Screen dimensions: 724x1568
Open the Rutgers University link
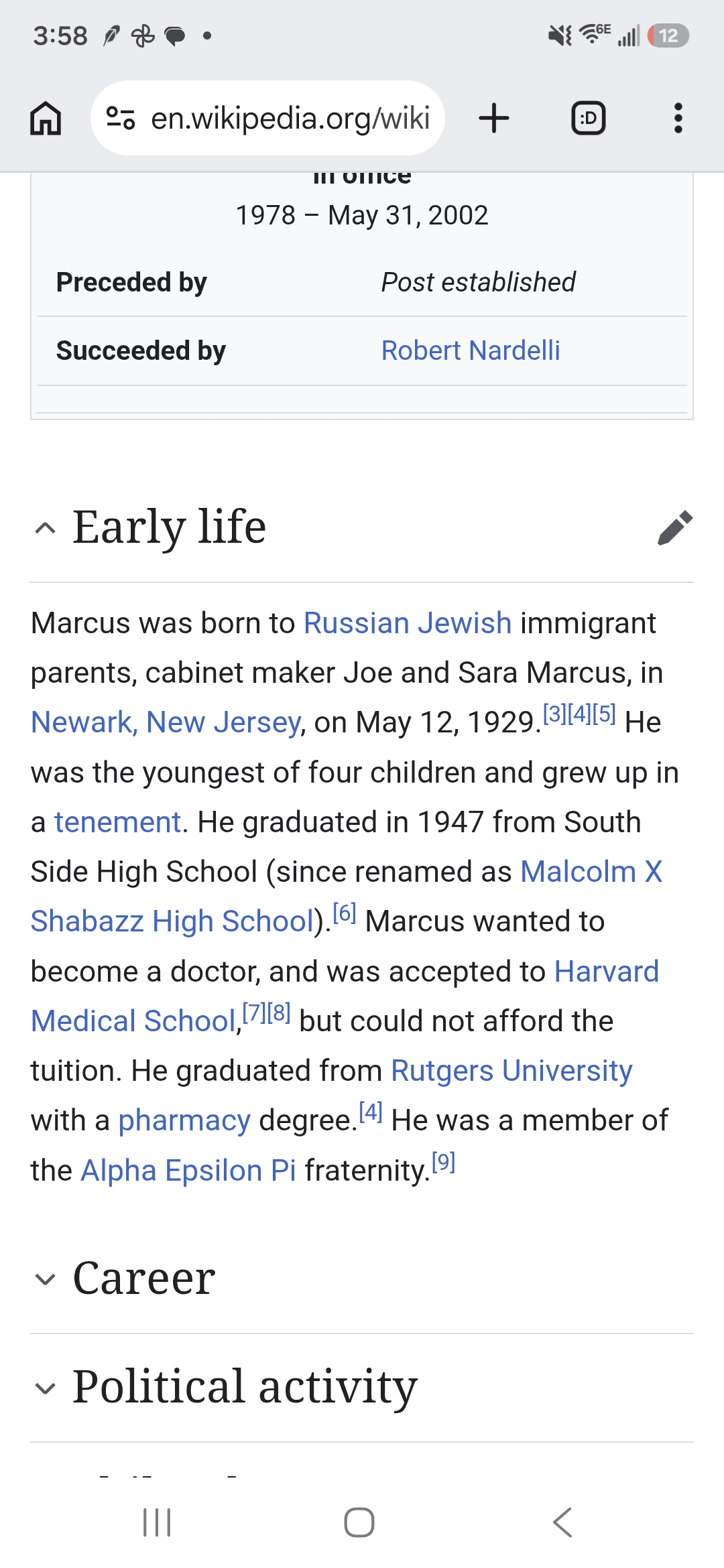(x=511, y=1071)
